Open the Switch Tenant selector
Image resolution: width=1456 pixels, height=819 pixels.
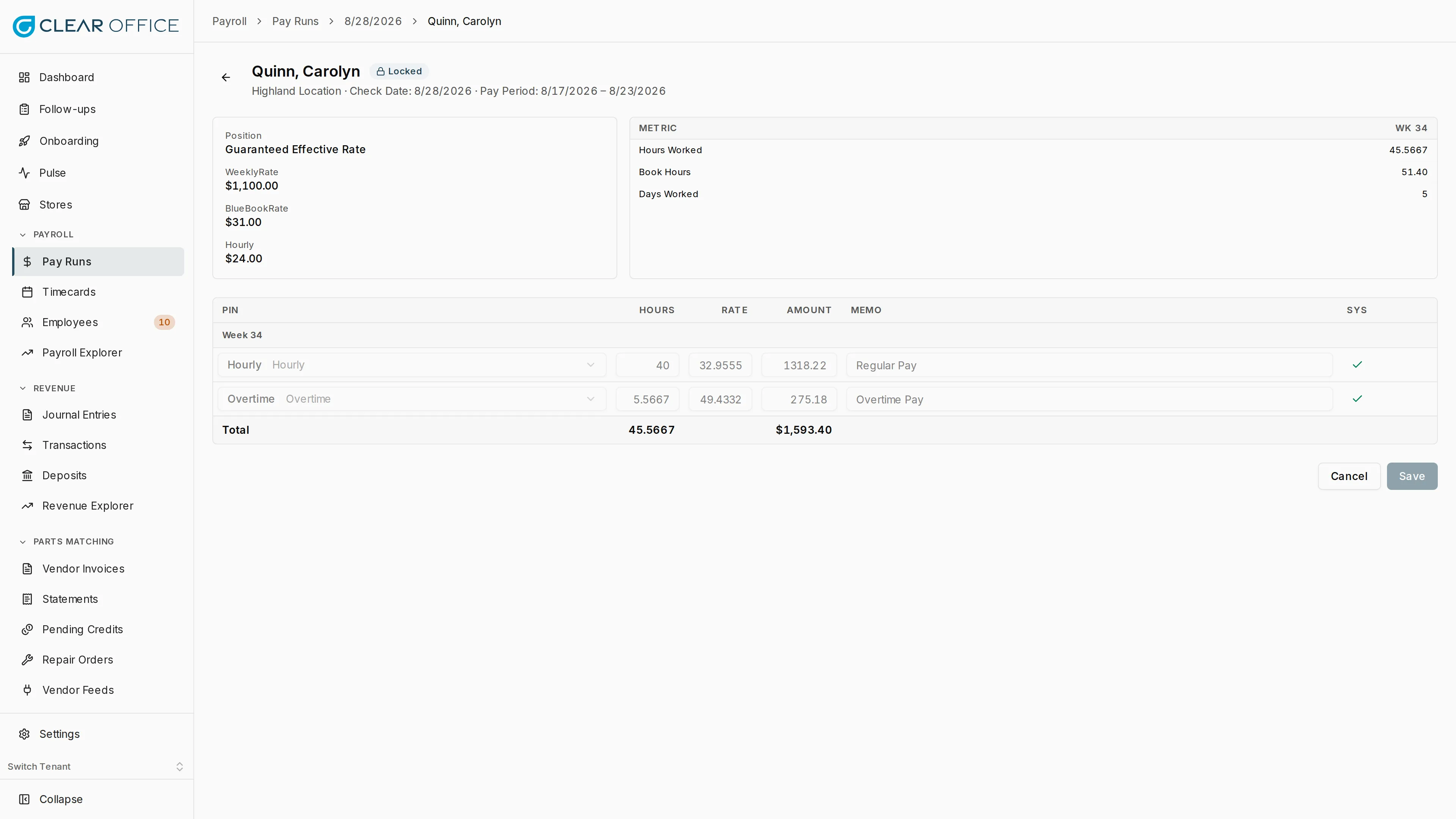click(x=97, y=766)
